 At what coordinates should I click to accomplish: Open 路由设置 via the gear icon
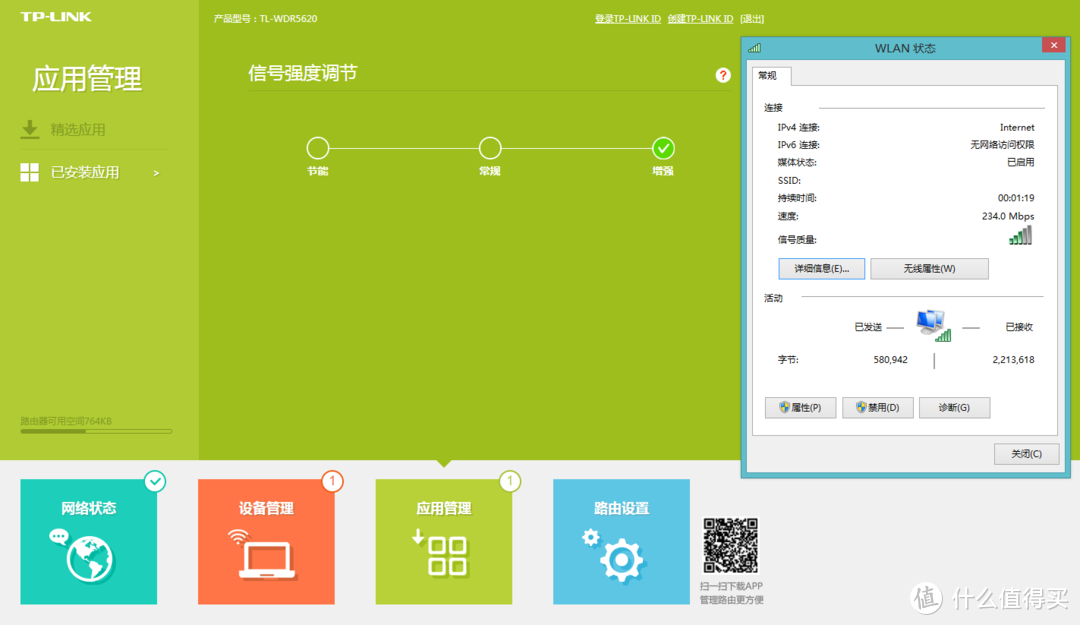click(x=621, y=560)
